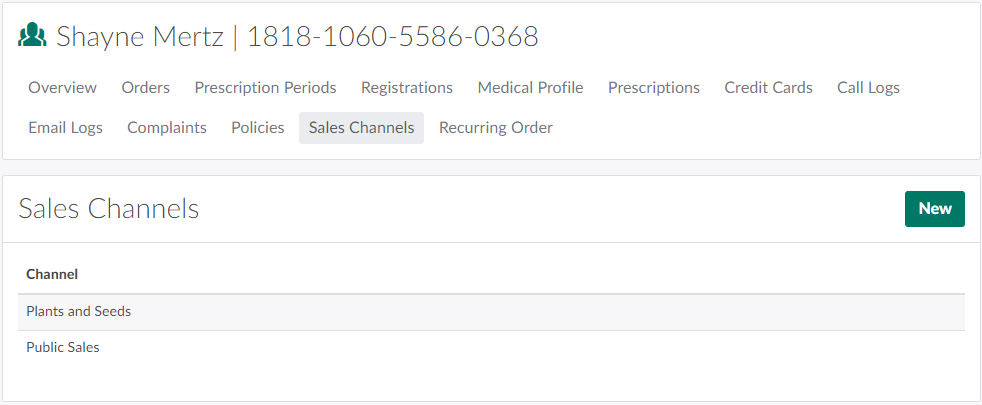982x405 pixels.
Task: Click the Channel column header
Action: click(x=52, y=274)
